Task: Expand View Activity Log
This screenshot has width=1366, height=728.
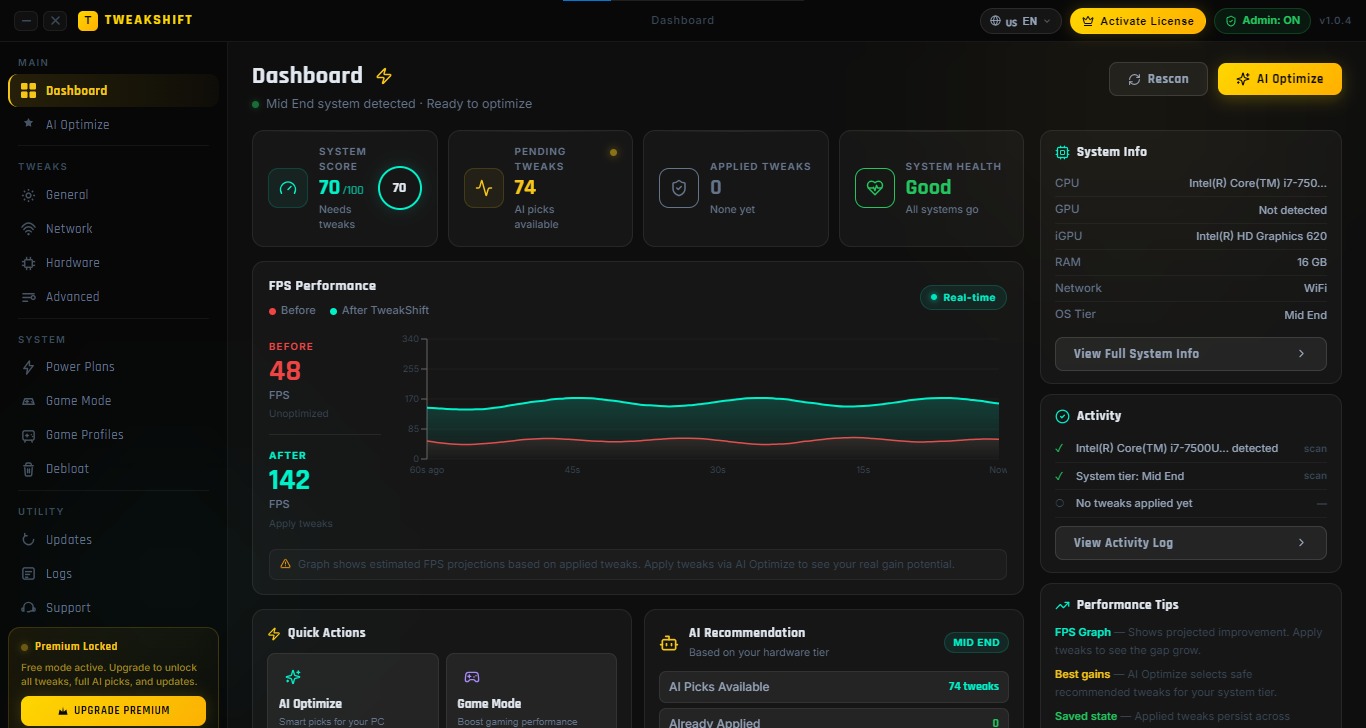Action: (x=1191, y=543)
